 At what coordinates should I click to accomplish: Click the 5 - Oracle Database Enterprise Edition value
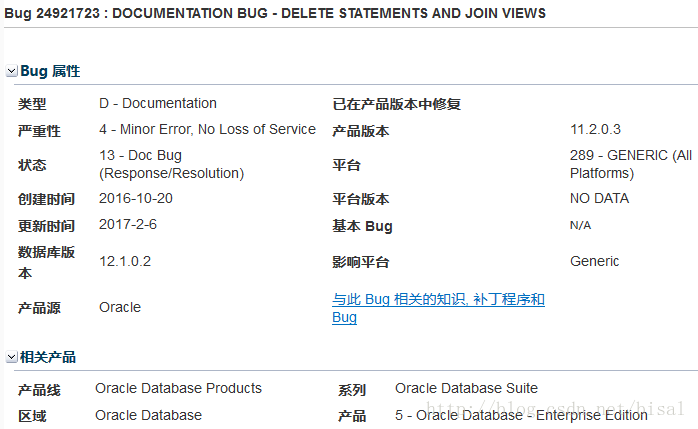[x=506, y=415]
